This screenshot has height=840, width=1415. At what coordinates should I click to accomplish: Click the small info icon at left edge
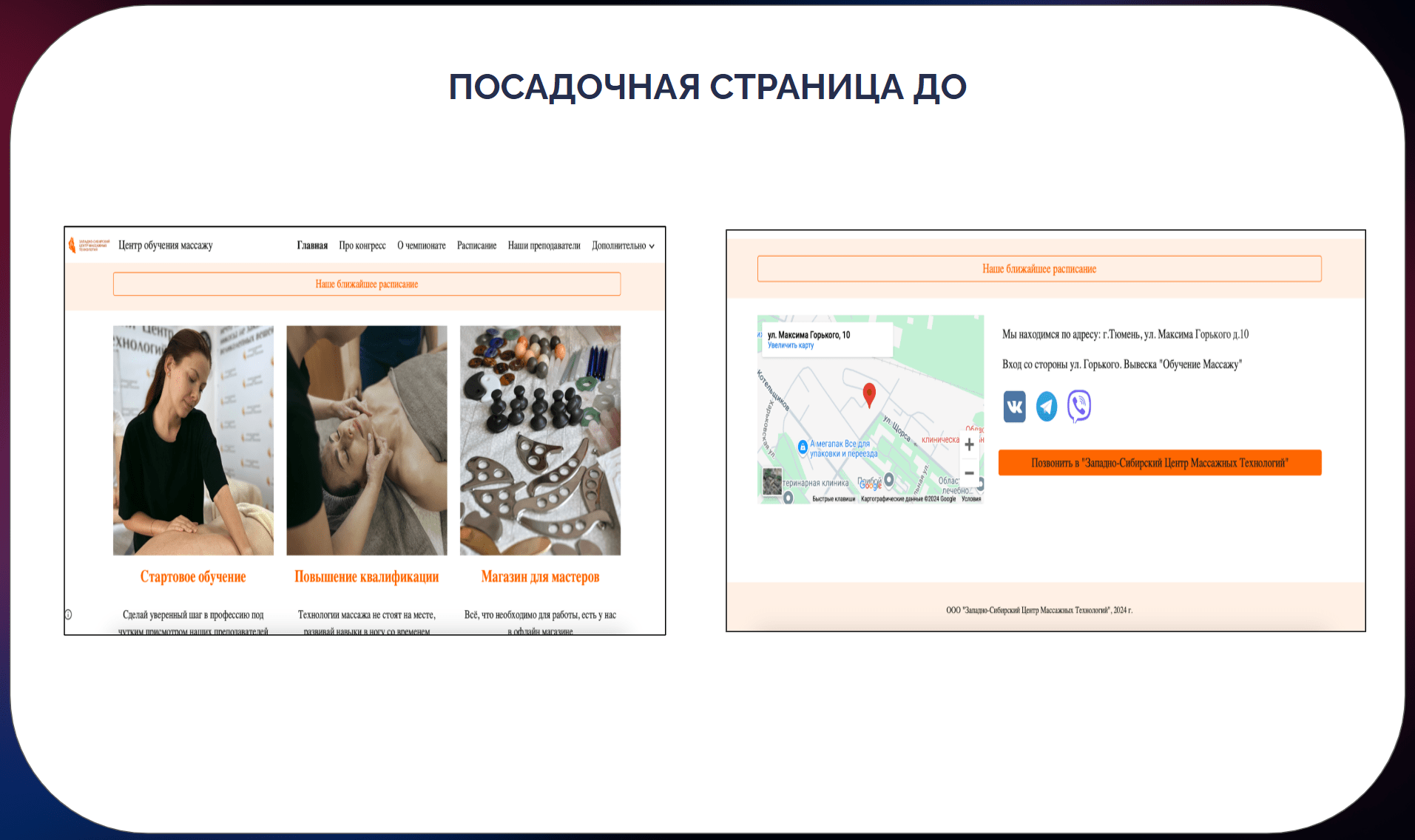coord(68,614)
